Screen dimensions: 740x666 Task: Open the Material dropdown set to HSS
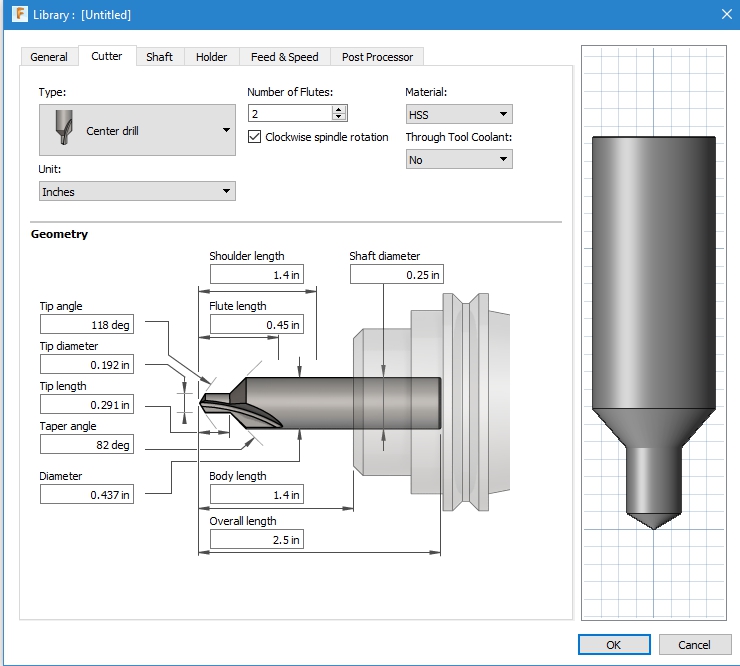click(459, 115)
